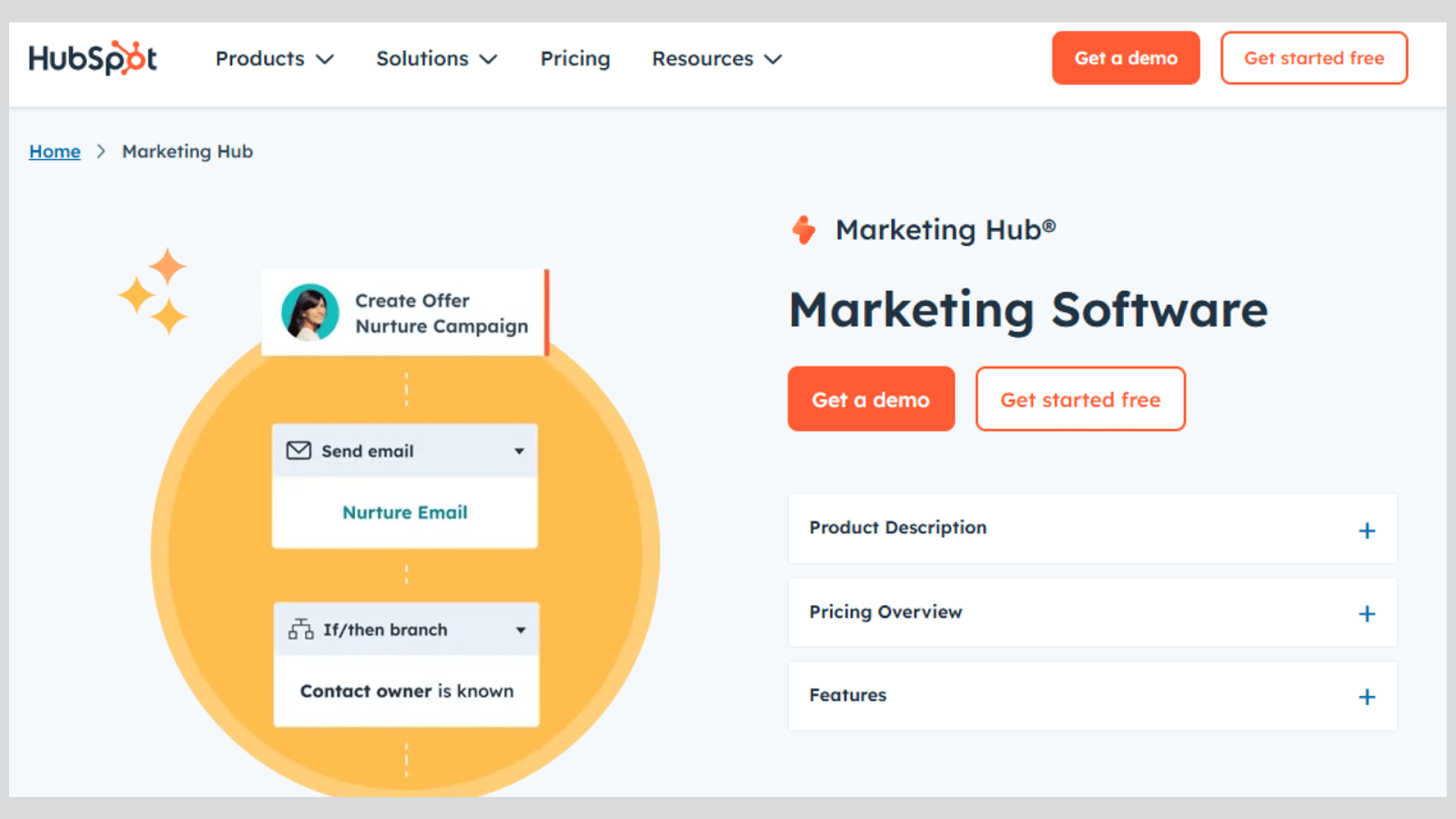The image size is (1456, 819).
Task: Click the Resources chevron arrow
Action: 773,59
